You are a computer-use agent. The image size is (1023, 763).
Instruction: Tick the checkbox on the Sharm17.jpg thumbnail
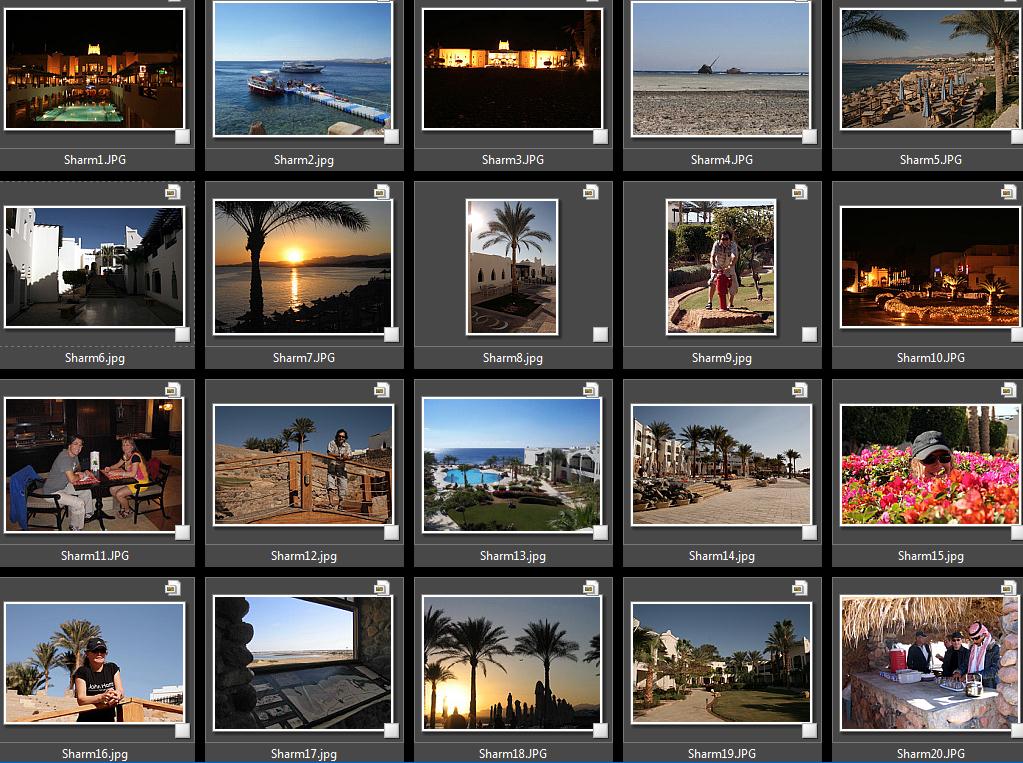(391, 730)
